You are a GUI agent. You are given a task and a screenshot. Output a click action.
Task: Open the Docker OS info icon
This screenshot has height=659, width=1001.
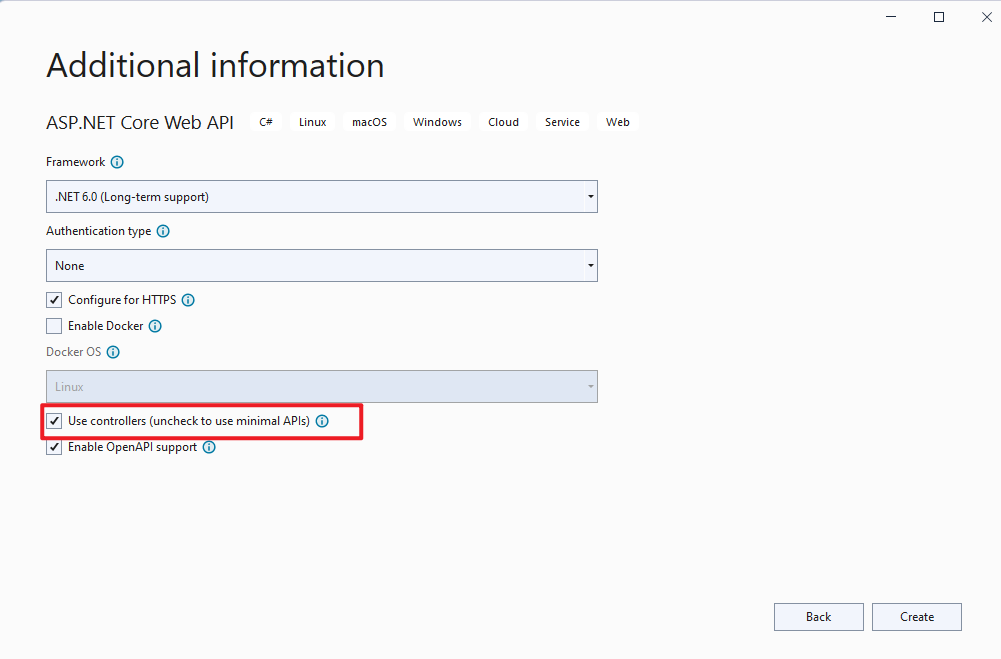click(x=113, y=352)
